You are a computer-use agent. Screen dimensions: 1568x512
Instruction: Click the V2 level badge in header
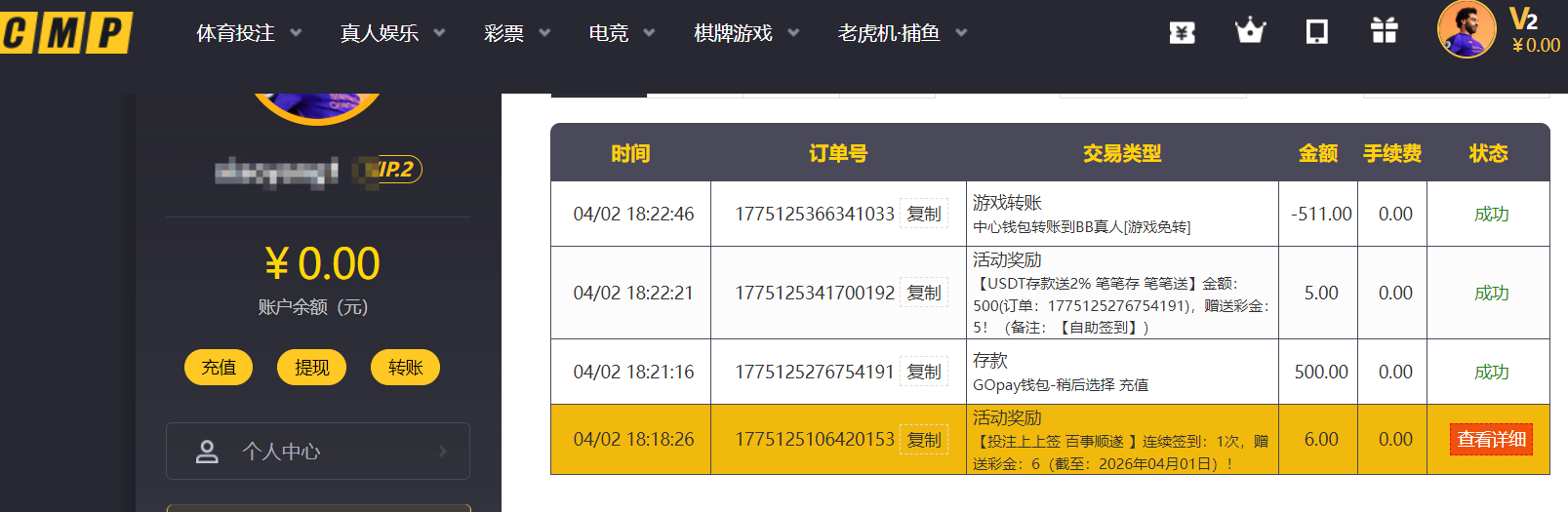(1523, 19)
